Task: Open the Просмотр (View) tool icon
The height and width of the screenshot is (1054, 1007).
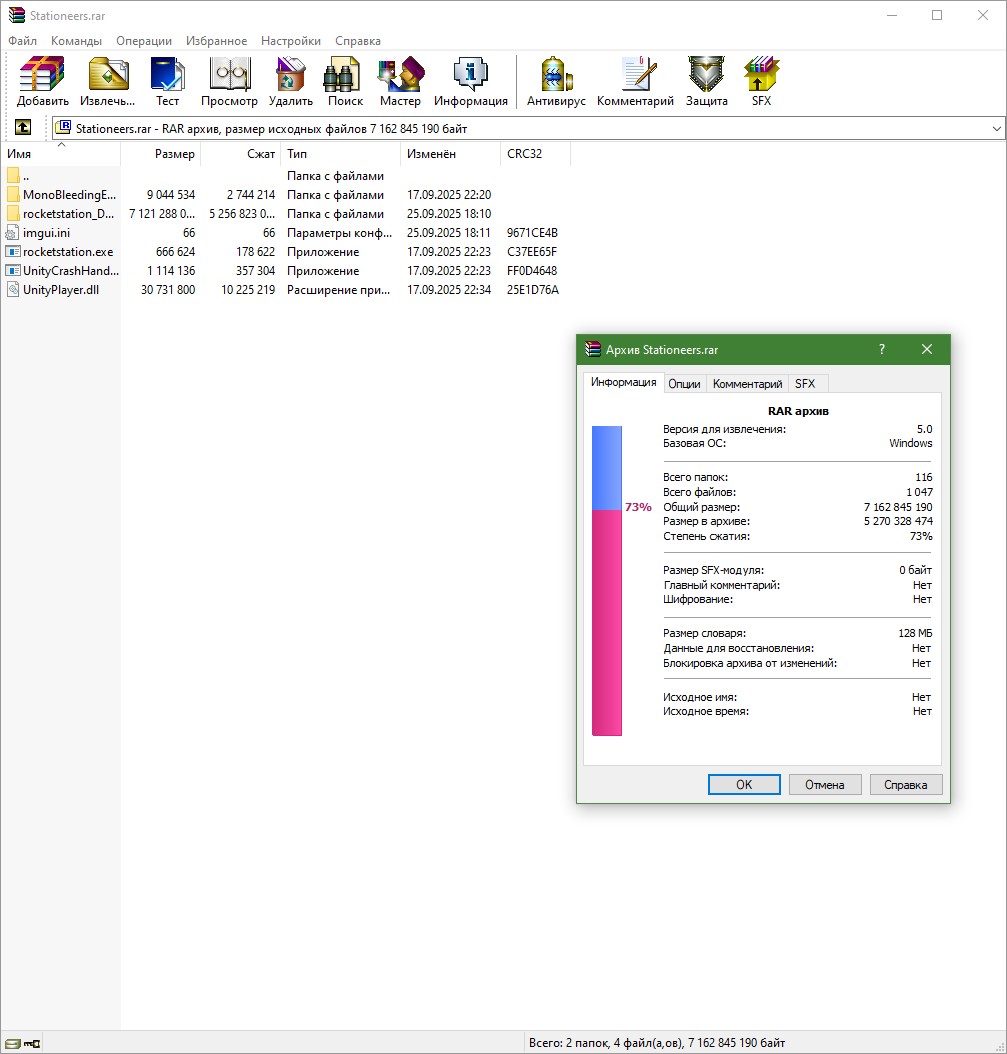Action: coord(229,74)
